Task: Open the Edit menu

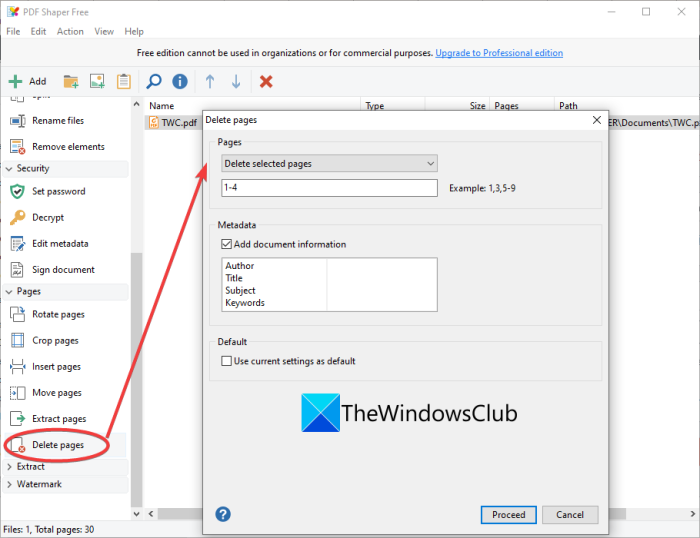Action: coord(38,31)
